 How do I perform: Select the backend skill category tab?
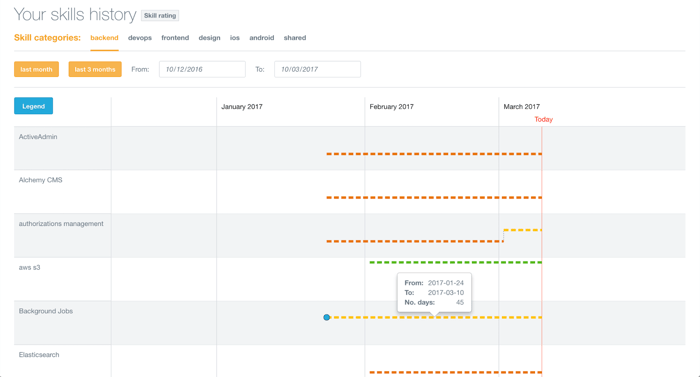(x=104, y=38)
